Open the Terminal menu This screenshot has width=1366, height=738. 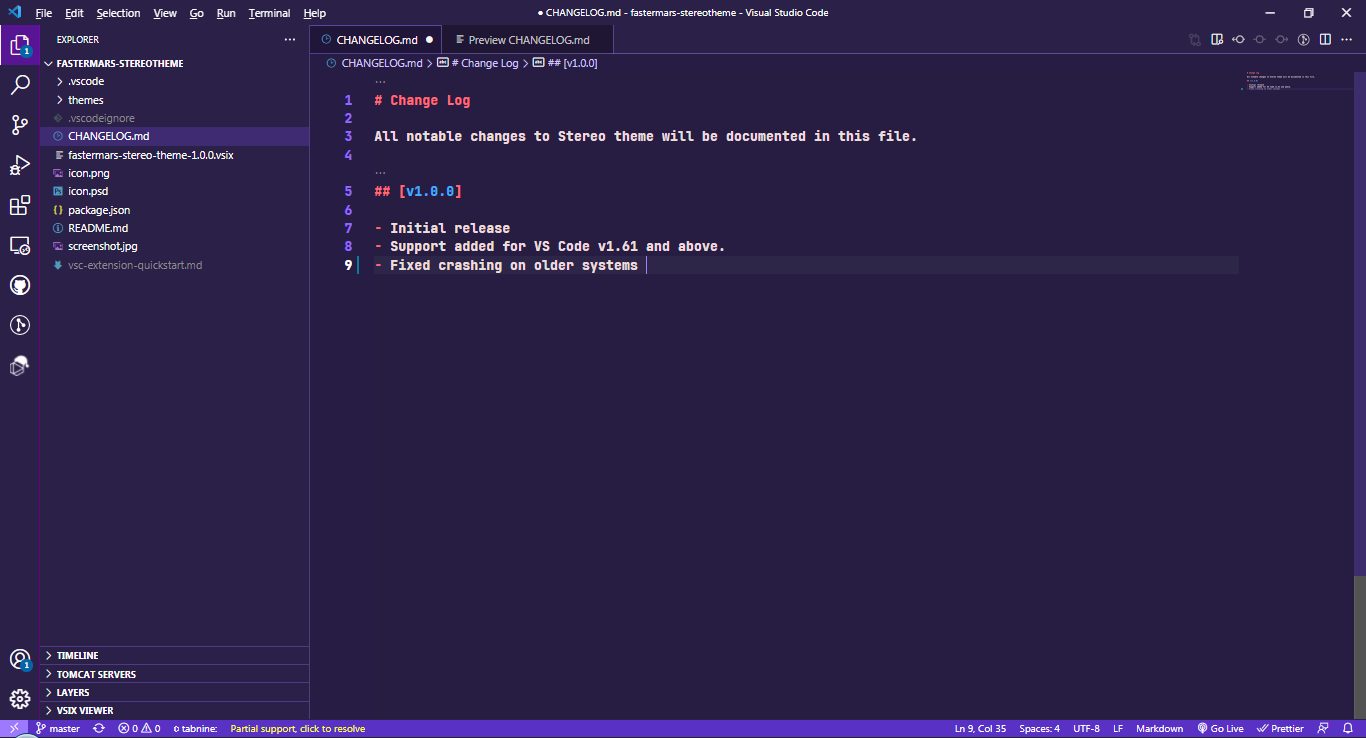click(x=268, y=13)
